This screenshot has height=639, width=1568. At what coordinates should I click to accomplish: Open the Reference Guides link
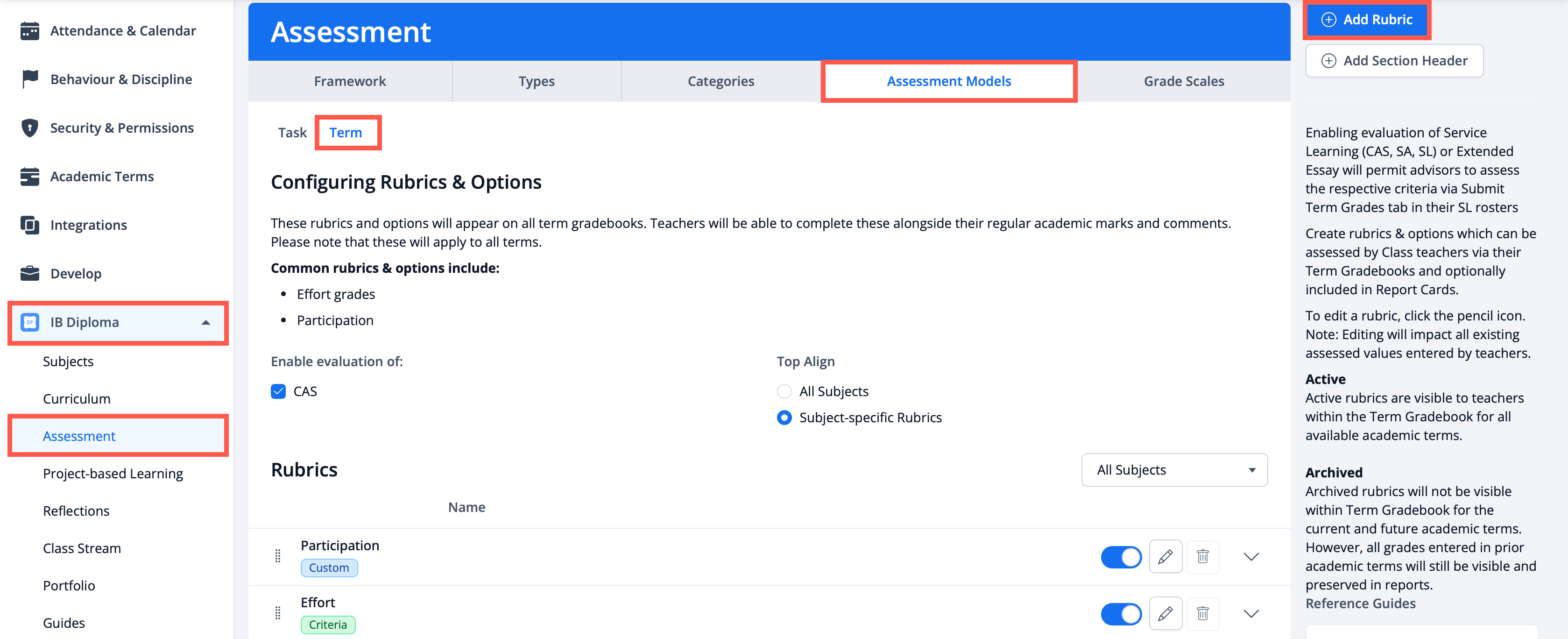click(1360, 603)
